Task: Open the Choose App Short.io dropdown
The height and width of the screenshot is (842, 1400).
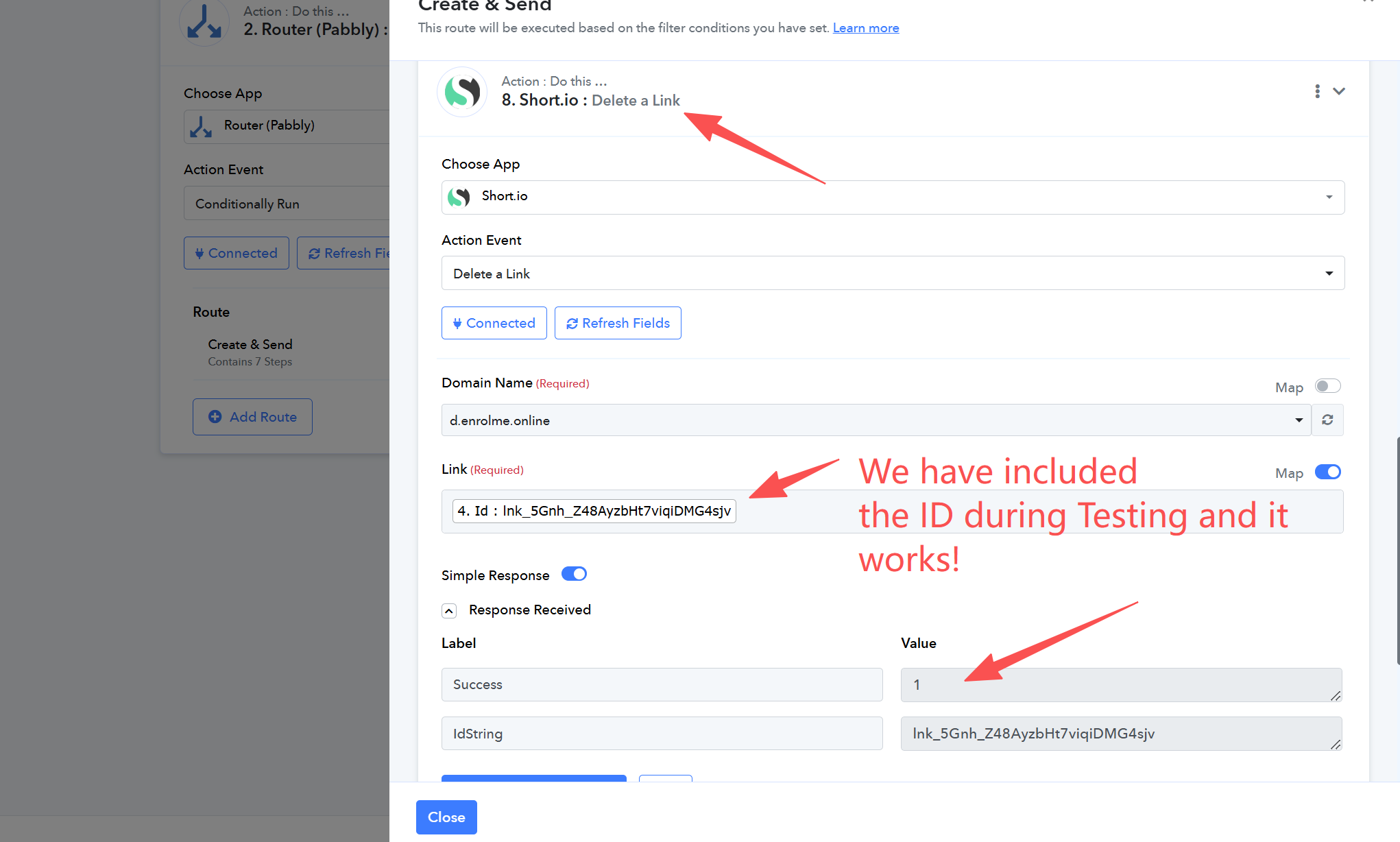Action: tap(893, 197)
